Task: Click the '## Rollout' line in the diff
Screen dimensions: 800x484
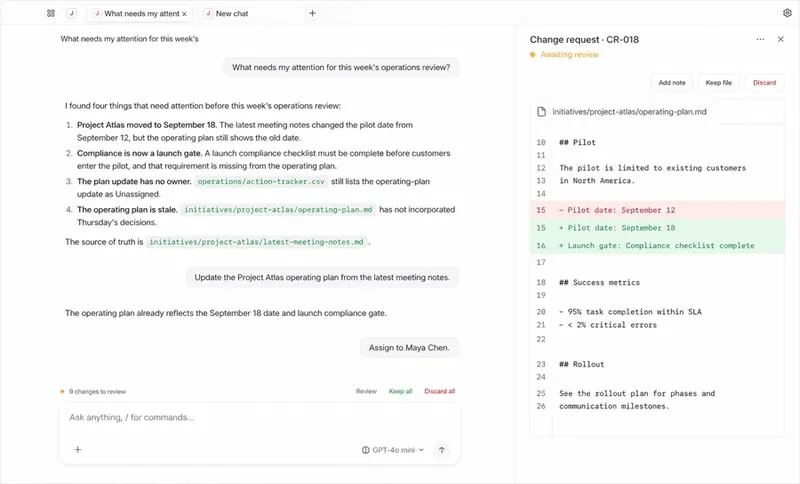Action: [581, 364]
